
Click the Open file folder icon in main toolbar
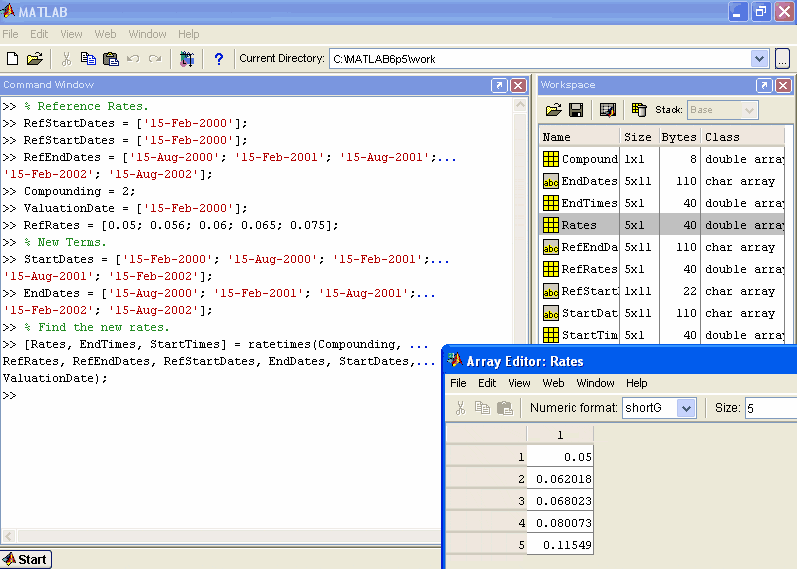point(35,59)
